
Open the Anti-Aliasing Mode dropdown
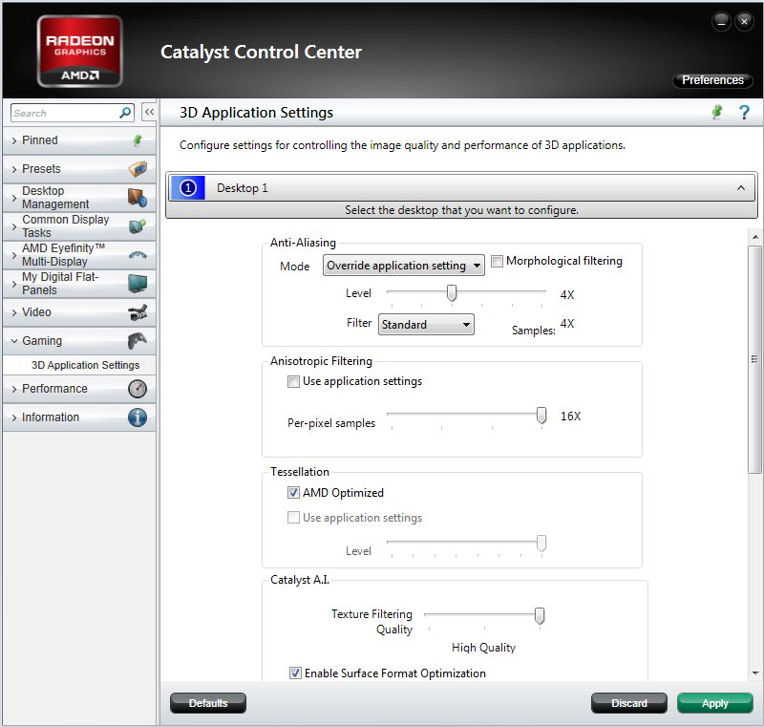[403, 266]
